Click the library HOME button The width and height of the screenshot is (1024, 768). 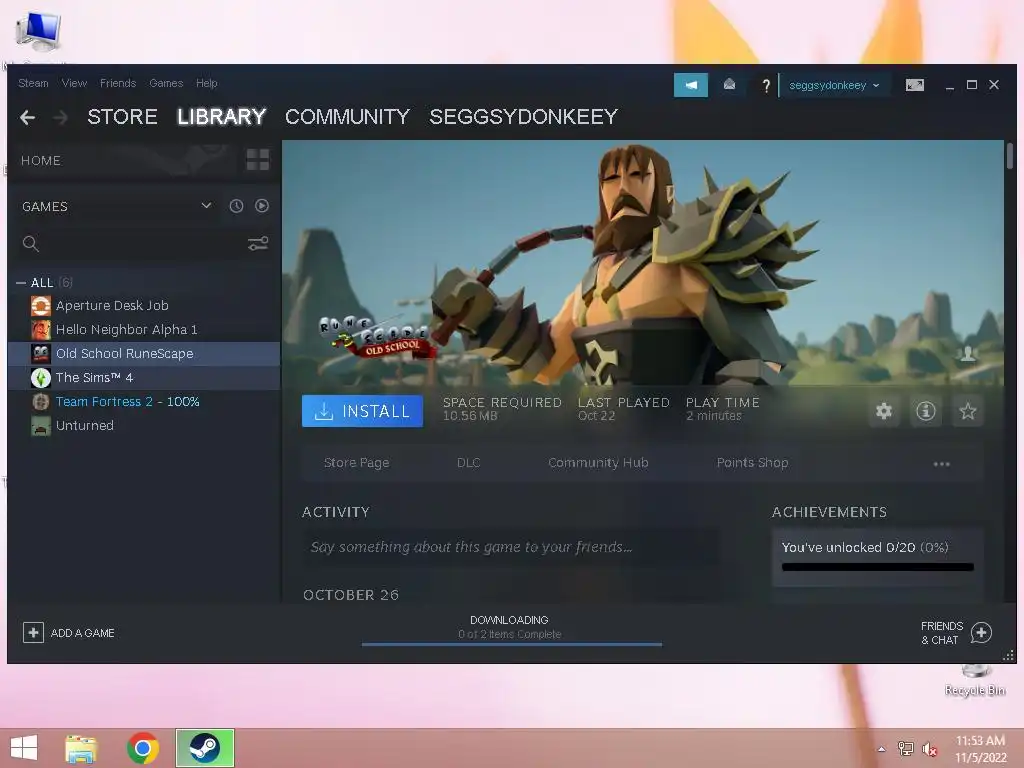40,161
